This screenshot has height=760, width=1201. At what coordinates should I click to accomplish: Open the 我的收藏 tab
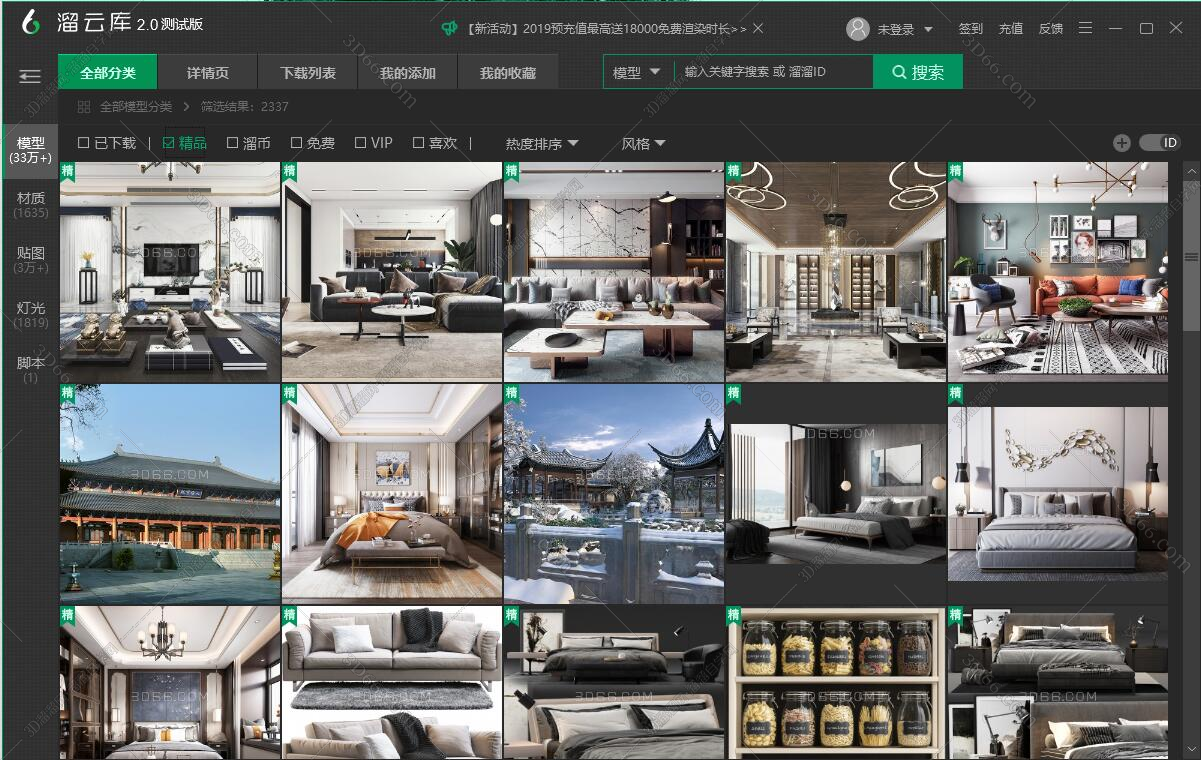pos(508,72)
